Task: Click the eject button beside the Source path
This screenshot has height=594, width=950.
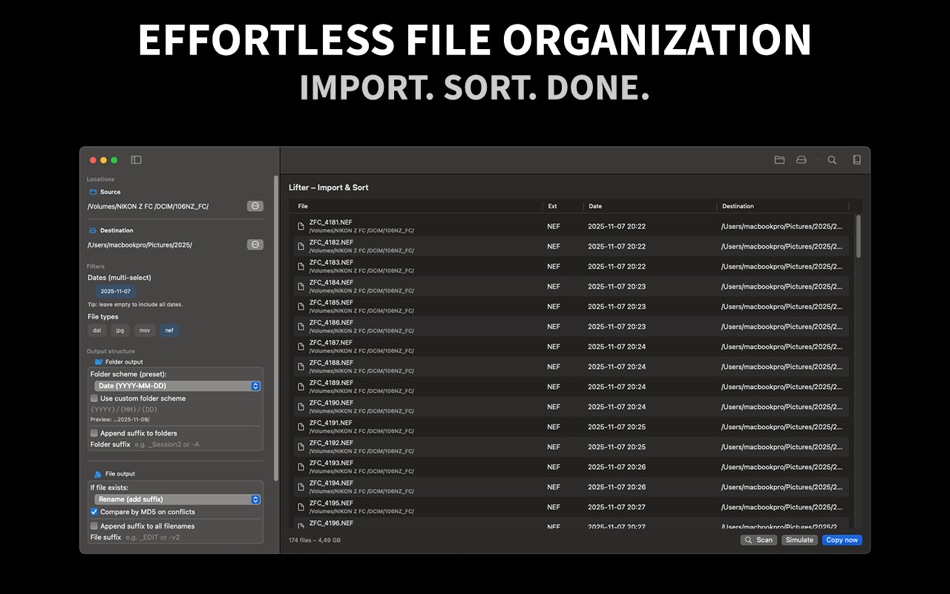Action: [x=254, y=205]
